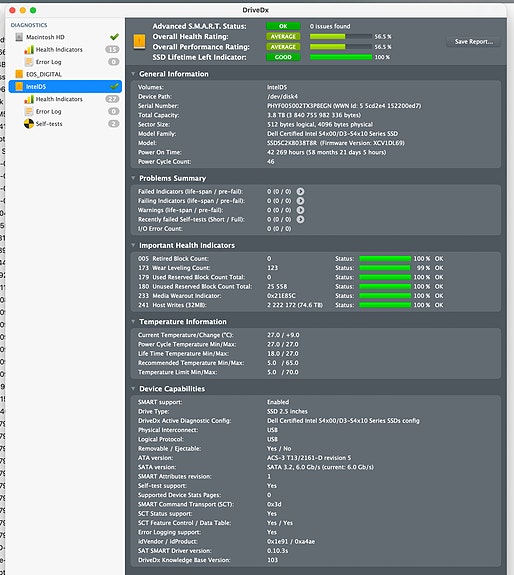Collapse the General Information section
Viewport: 514px width, 575px height.
click(133, 74)
